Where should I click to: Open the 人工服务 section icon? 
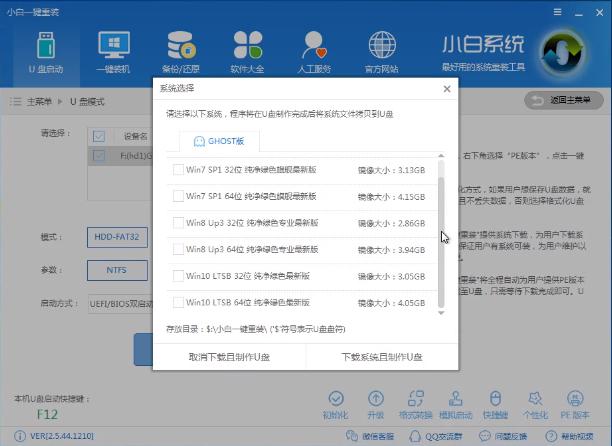click(314, 45)
